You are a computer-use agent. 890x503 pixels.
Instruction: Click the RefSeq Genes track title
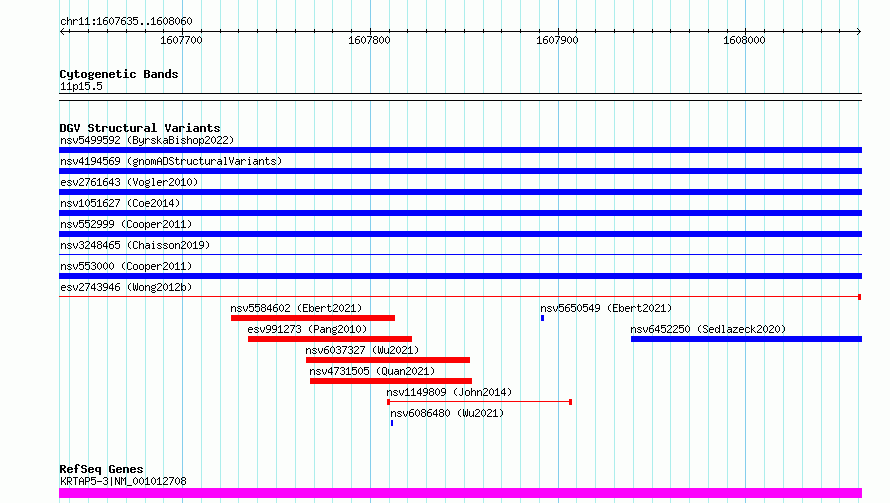click(101, 469)
